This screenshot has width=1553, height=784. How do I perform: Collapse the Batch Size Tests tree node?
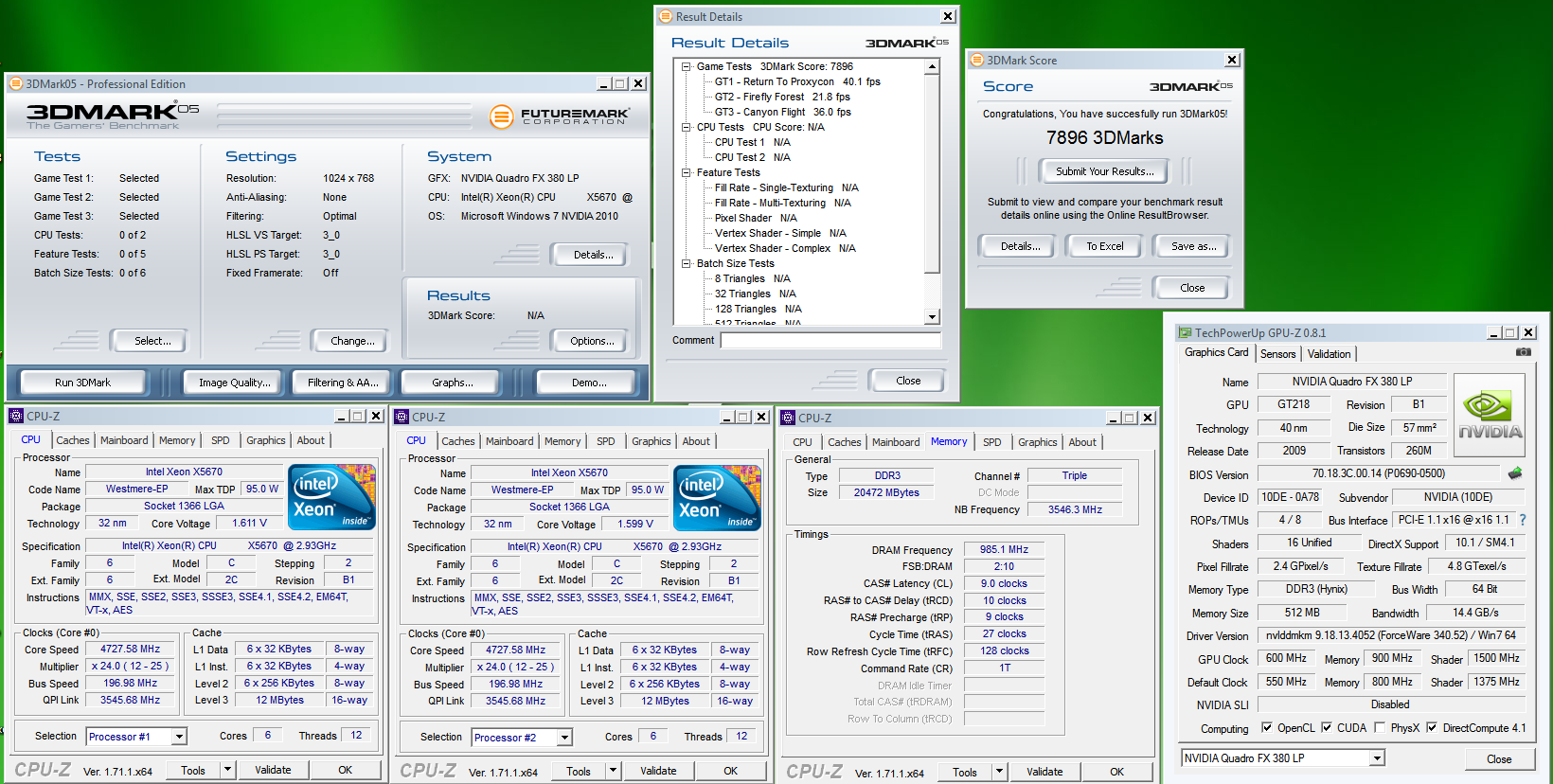click(x=687, y=263)
